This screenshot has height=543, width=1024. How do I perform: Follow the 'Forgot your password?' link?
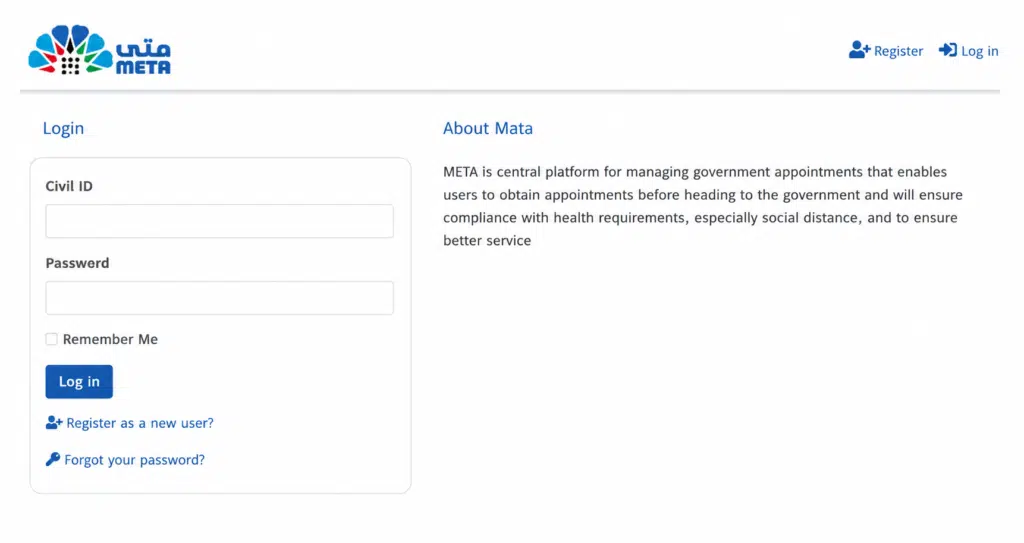(x=134, y=460)
